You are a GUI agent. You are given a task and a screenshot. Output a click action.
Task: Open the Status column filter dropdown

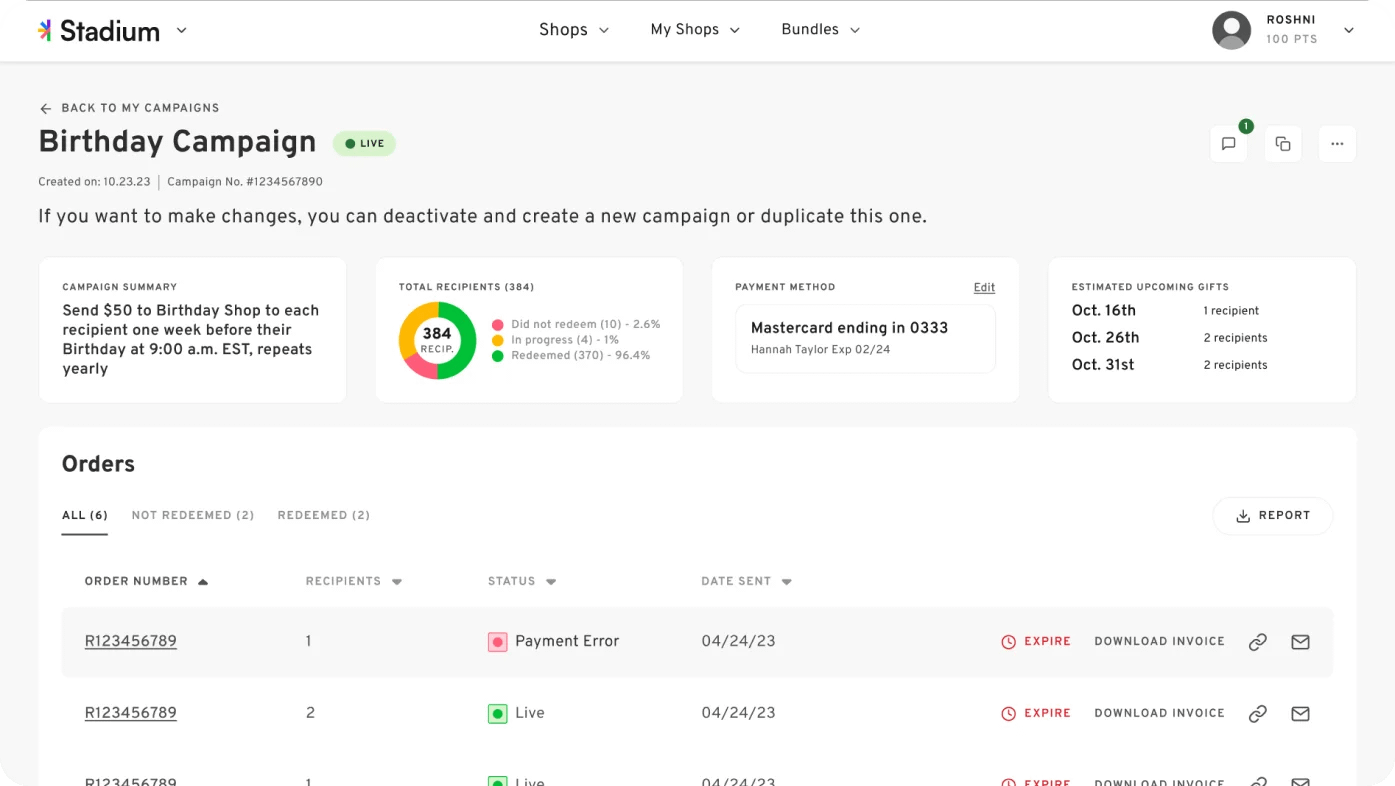pos(549,581)
